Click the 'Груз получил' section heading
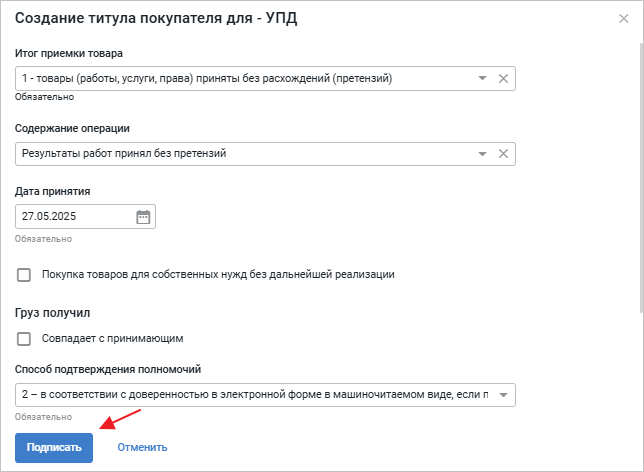The image size is (644, 472). (52, 313)
